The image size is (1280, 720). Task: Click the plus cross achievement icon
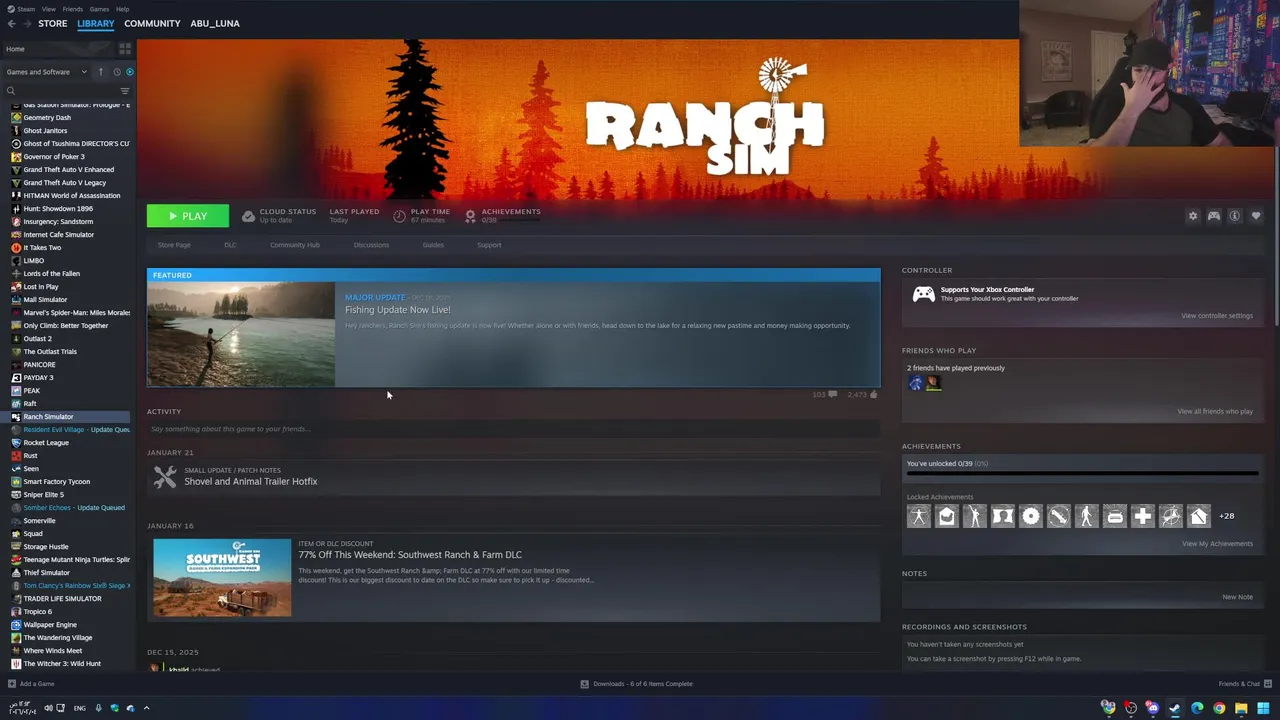1143,516
